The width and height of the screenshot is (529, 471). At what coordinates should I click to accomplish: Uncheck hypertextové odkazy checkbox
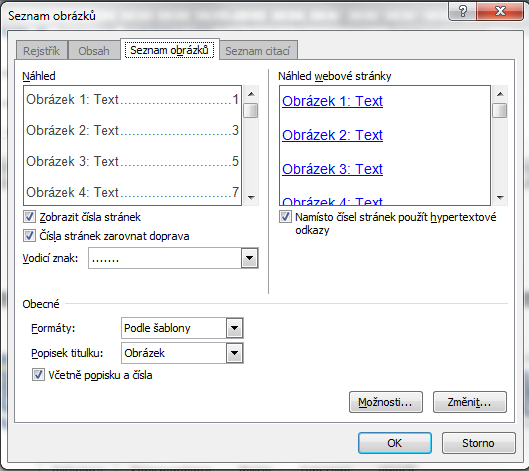pos(285,217)
